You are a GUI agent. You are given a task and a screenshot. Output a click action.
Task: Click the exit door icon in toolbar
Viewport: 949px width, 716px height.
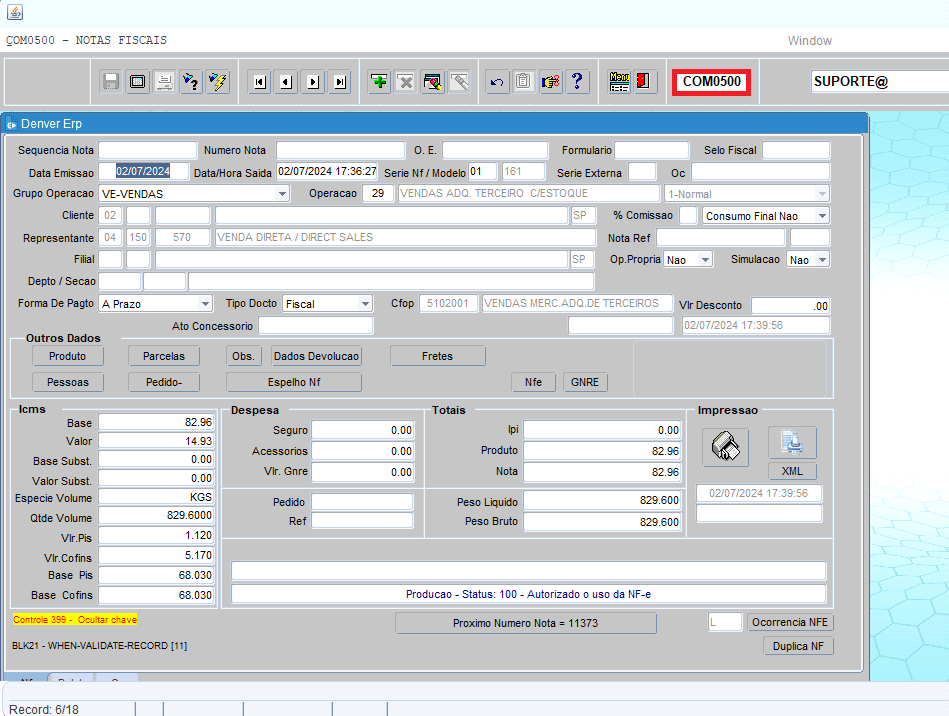(x=645, y=82)
